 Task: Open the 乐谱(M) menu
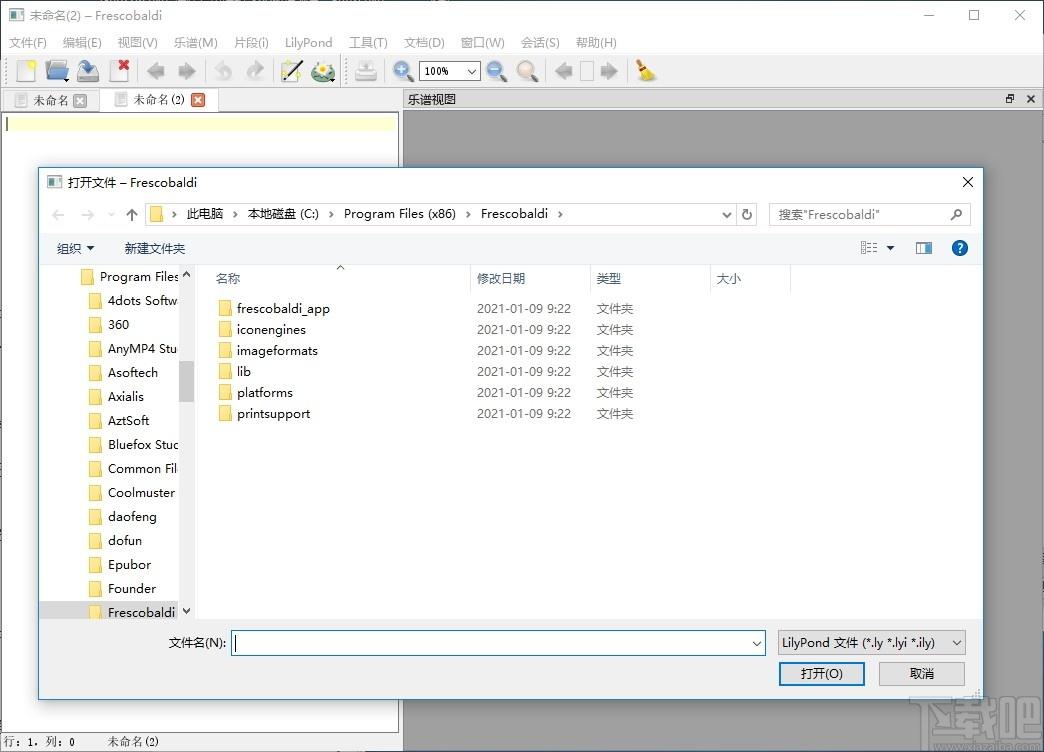(196, 43)
